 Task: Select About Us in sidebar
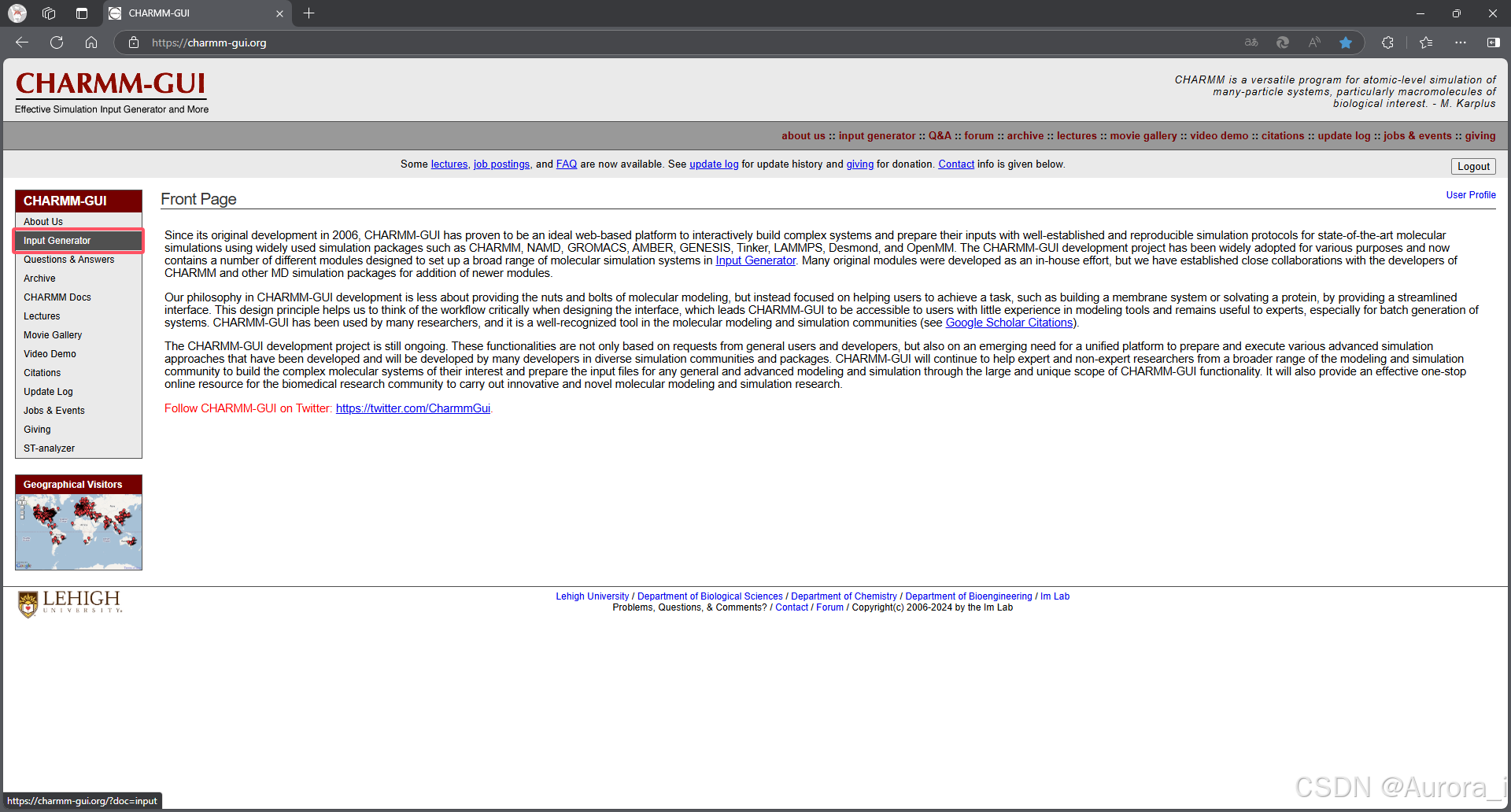coord(79,222)
